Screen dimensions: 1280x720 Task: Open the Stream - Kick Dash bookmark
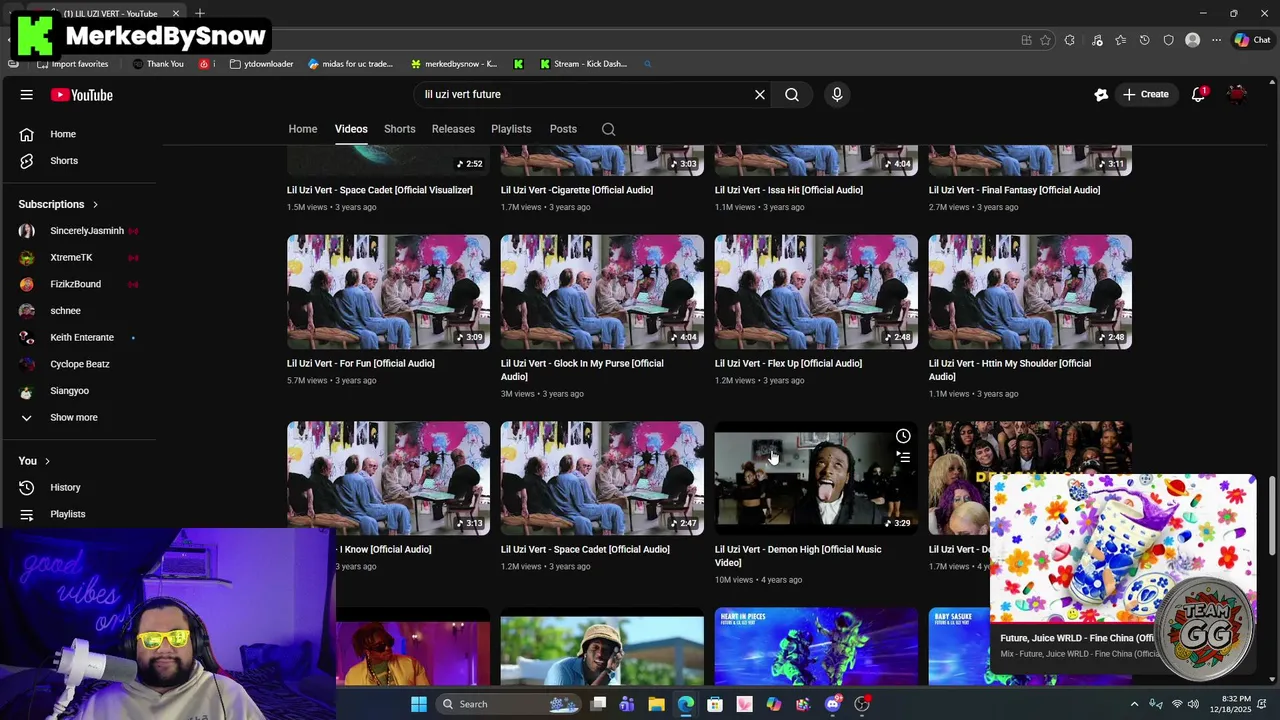(583, 64)
